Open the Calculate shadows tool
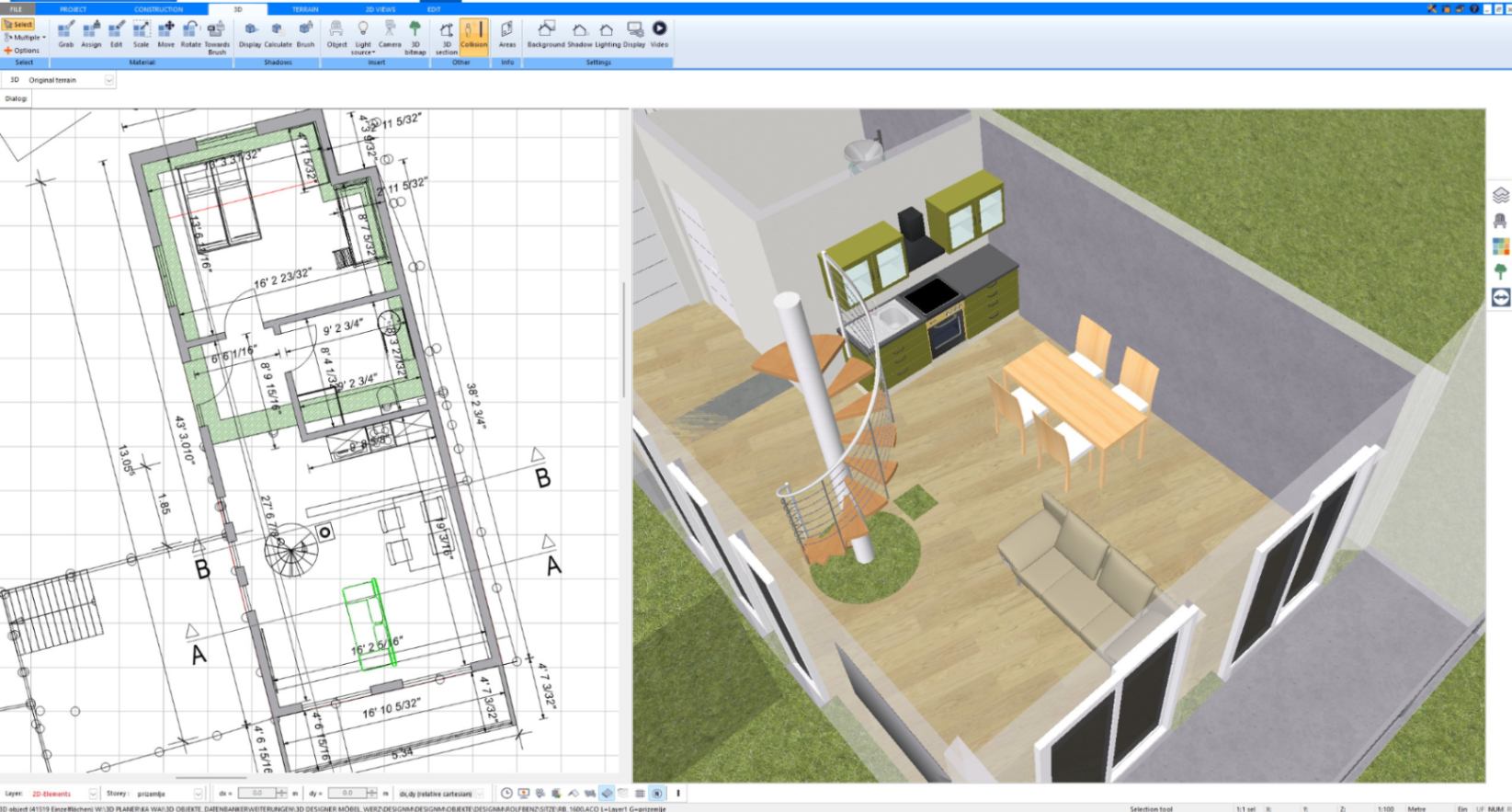The height and width of the screenshot is (812, 1512). 278,34
